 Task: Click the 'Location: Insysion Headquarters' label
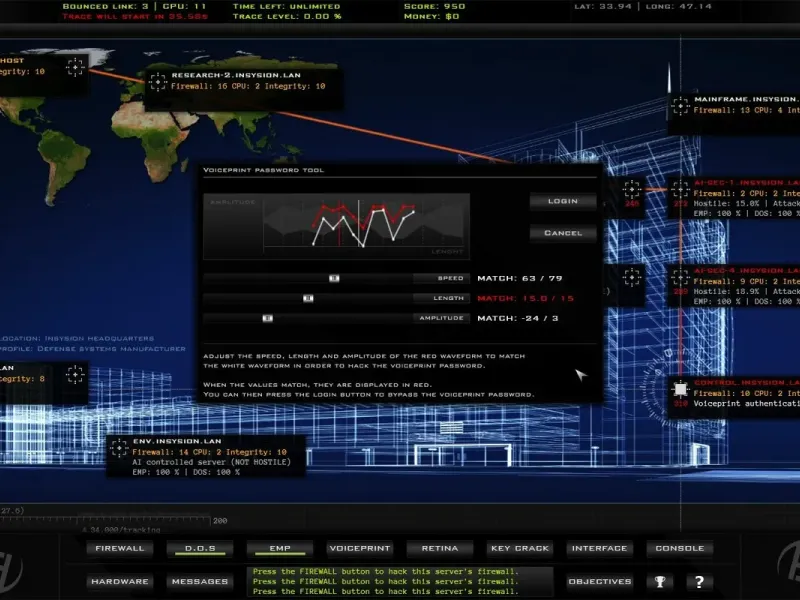[x=77, y=339]
